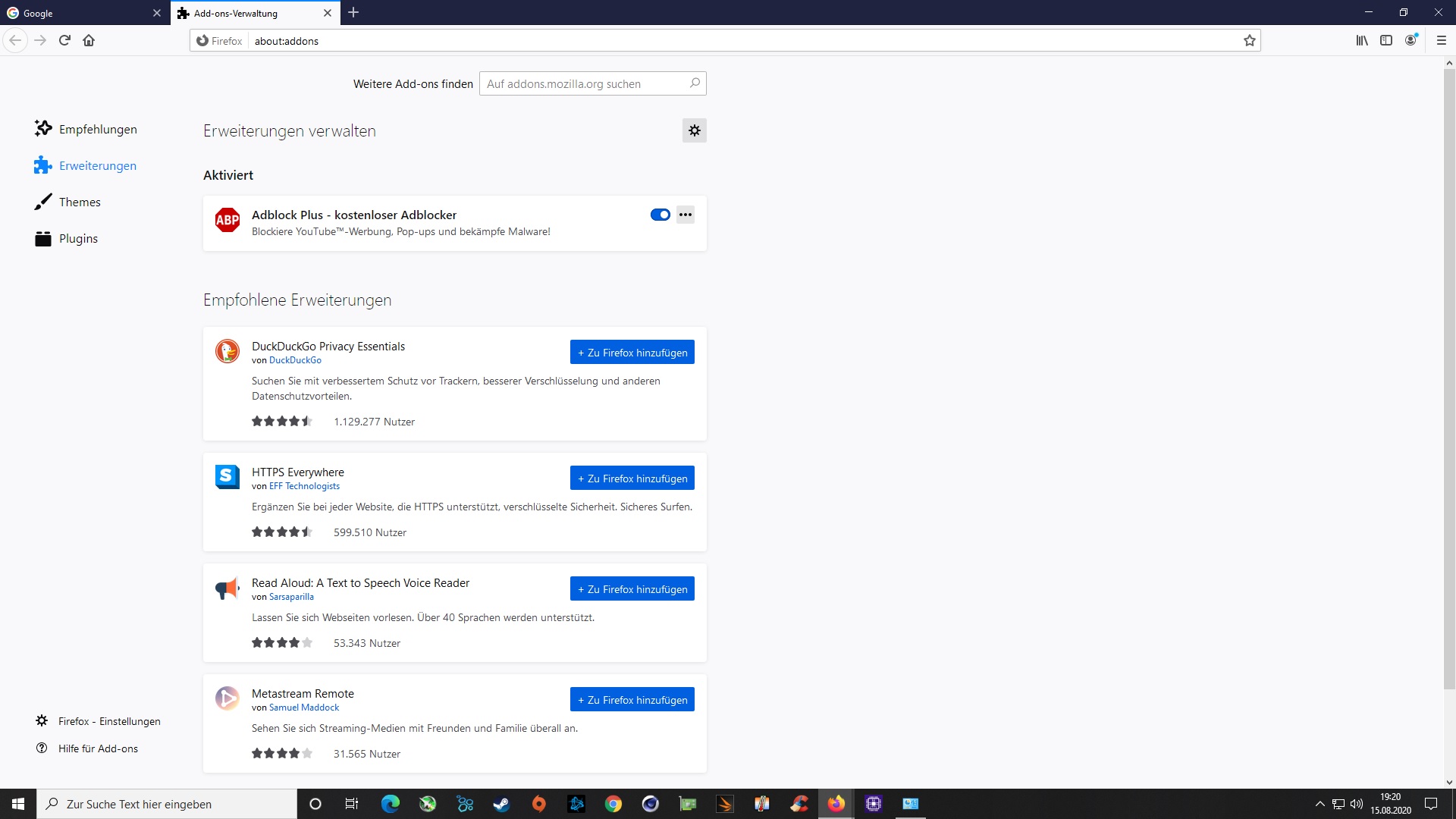
Task: Open Adblock Plus more options menu
Action: tap(685, 215)
